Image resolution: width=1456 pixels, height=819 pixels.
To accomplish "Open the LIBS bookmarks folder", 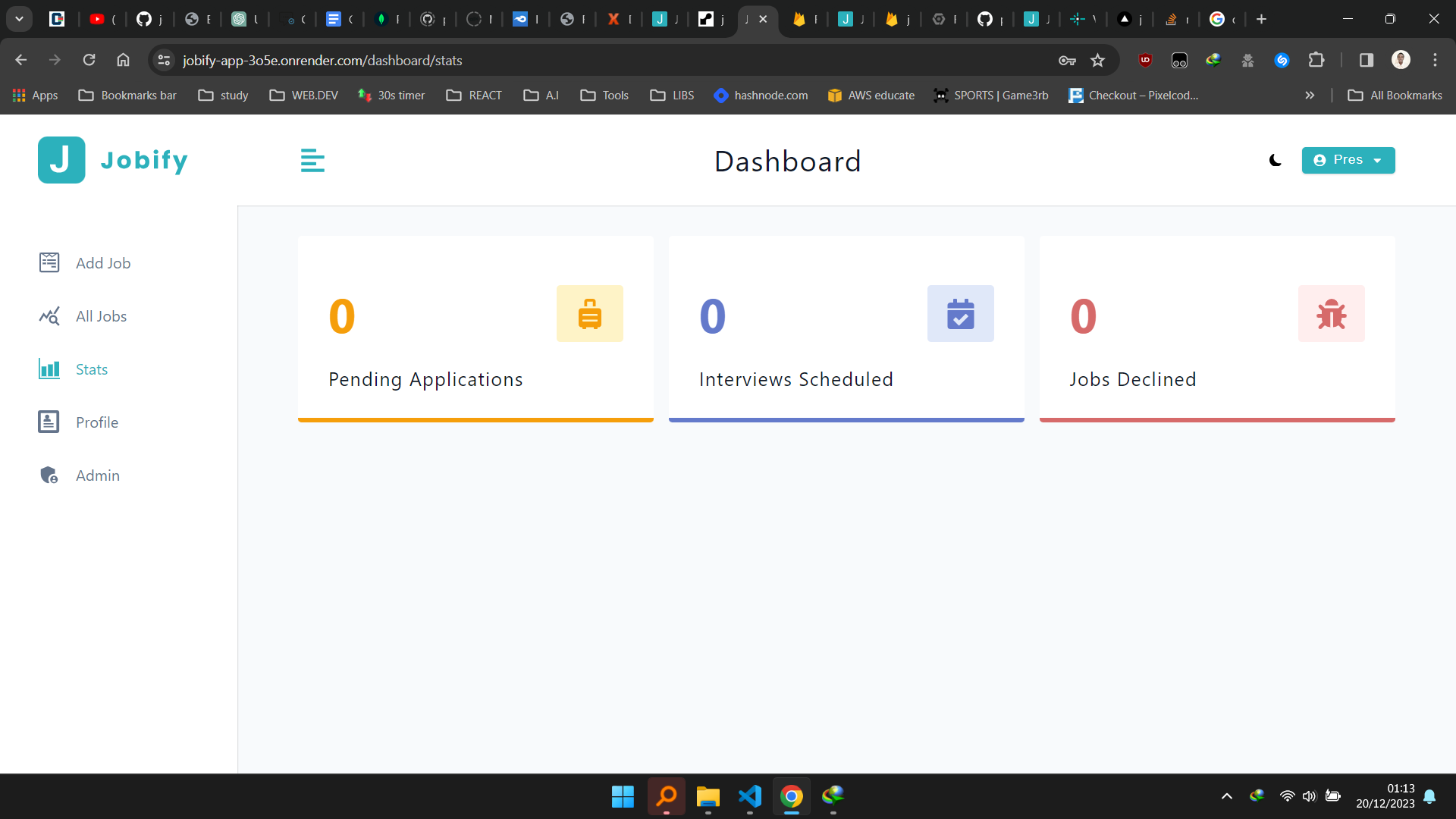I will point(672,96).
